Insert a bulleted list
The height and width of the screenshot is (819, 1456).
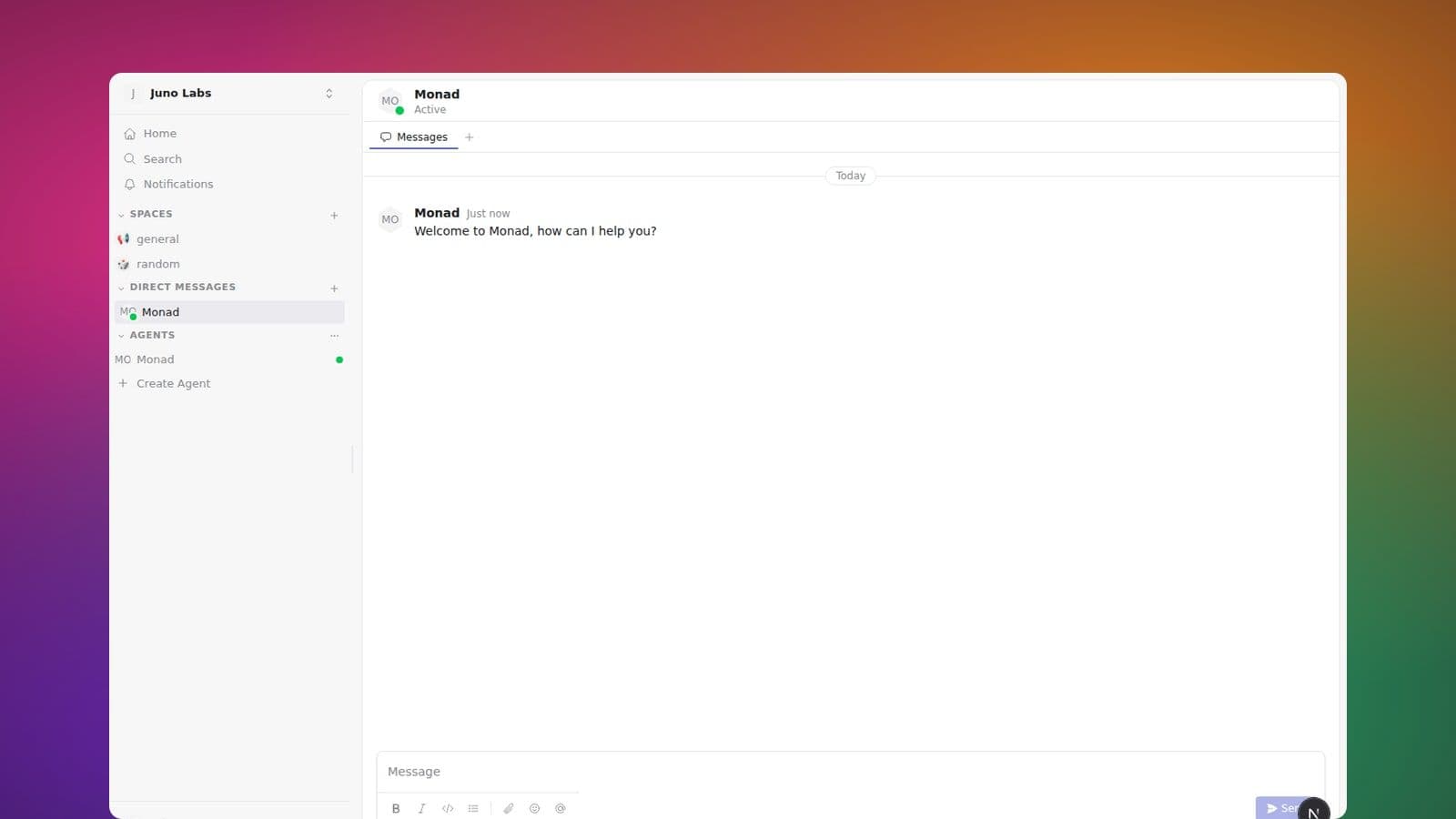click(473, 808)
